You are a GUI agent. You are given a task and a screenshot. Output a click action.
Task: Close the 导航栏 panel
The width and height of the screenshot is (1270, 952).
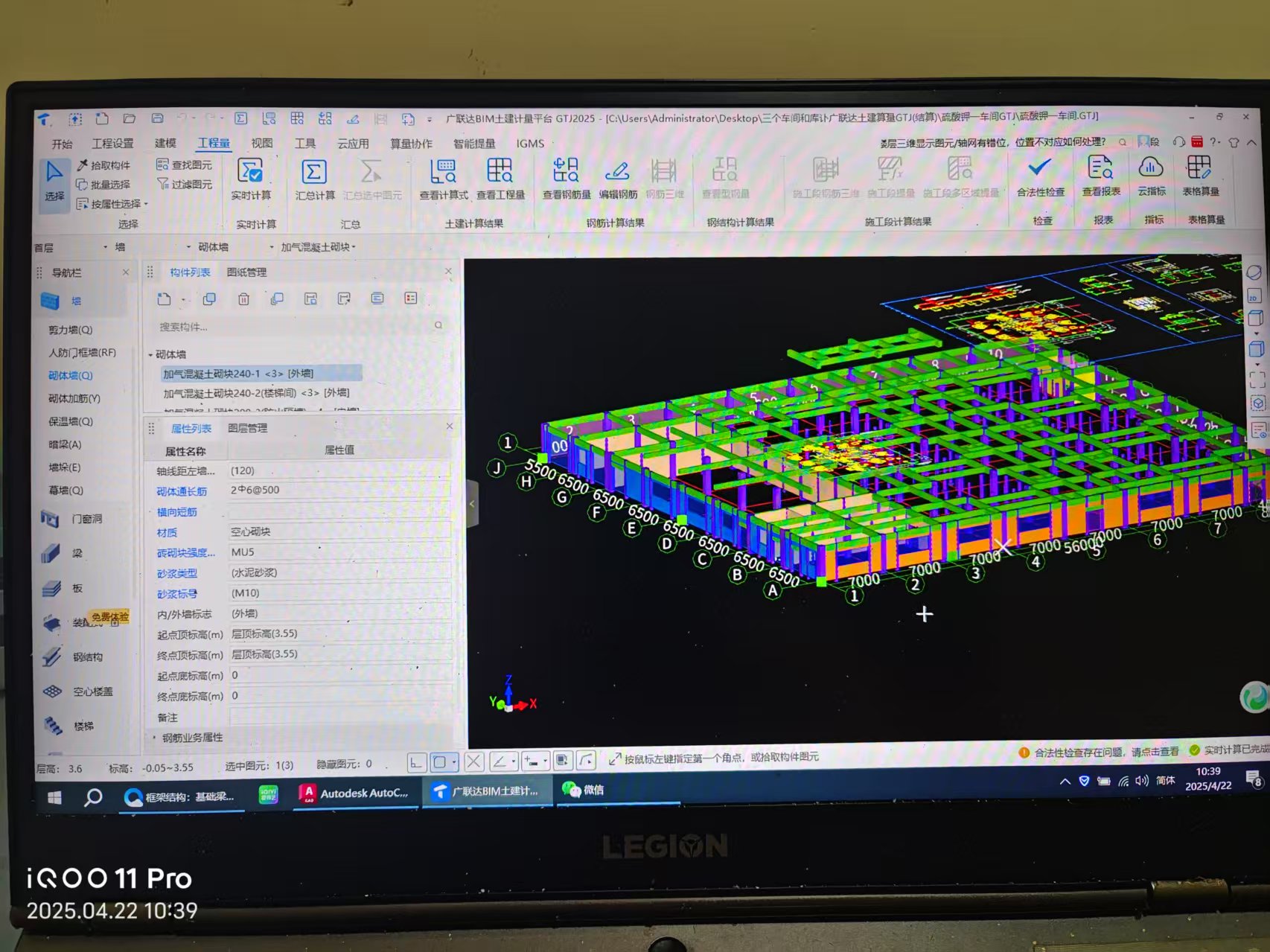(x=126, y=272)
